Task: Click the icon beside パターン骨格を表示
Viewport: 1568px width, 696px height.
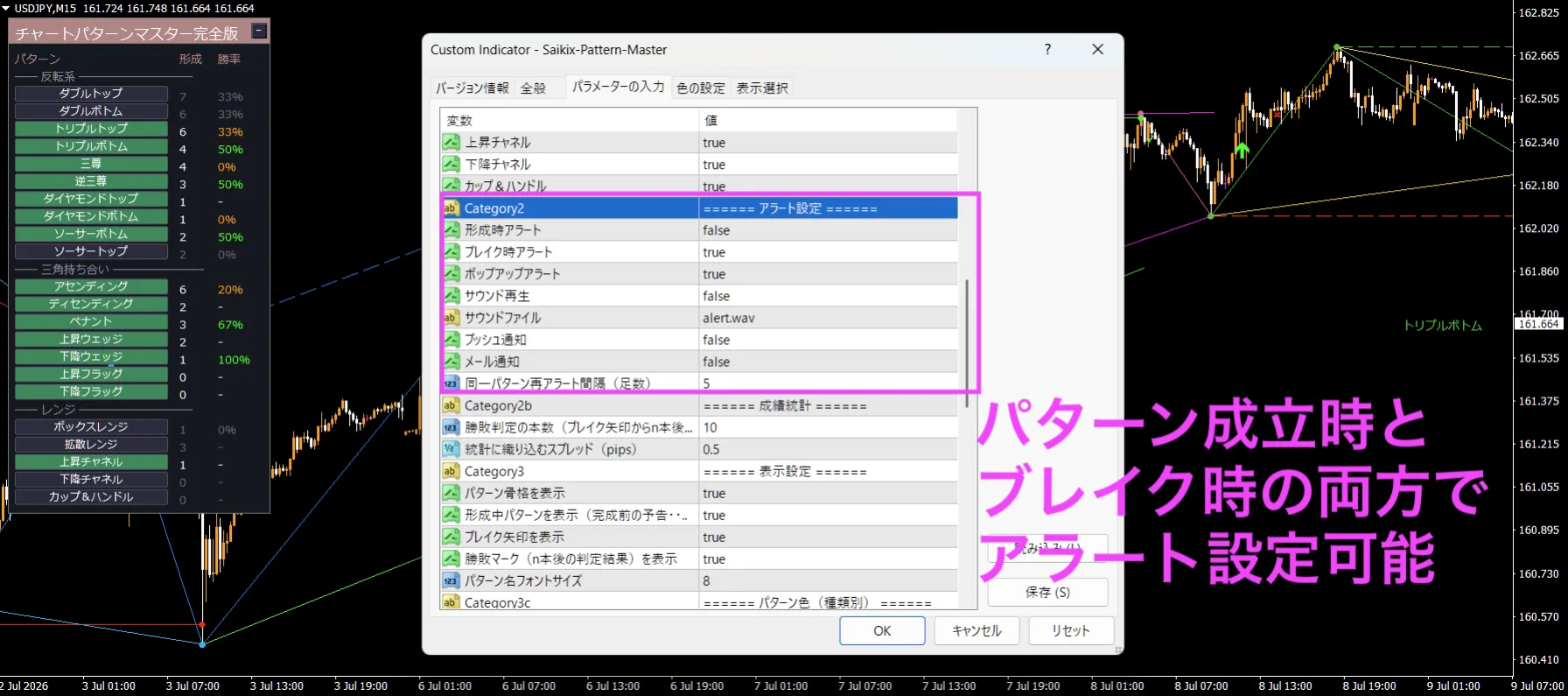Action: (451, 493)
